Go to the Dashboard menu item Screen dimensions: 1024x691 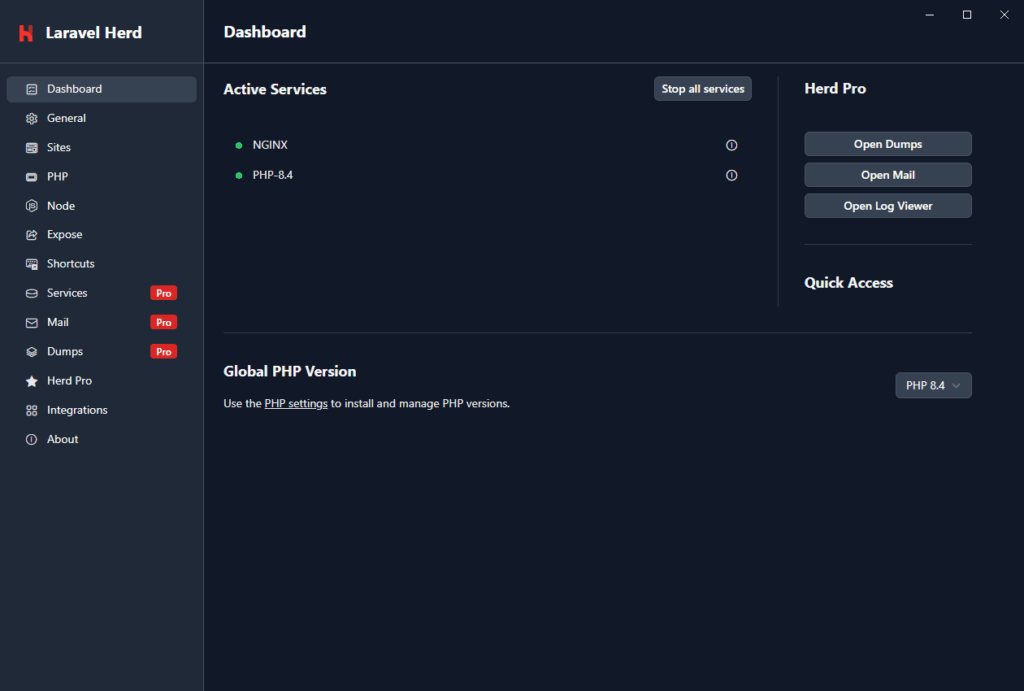(x=101, y=89)
